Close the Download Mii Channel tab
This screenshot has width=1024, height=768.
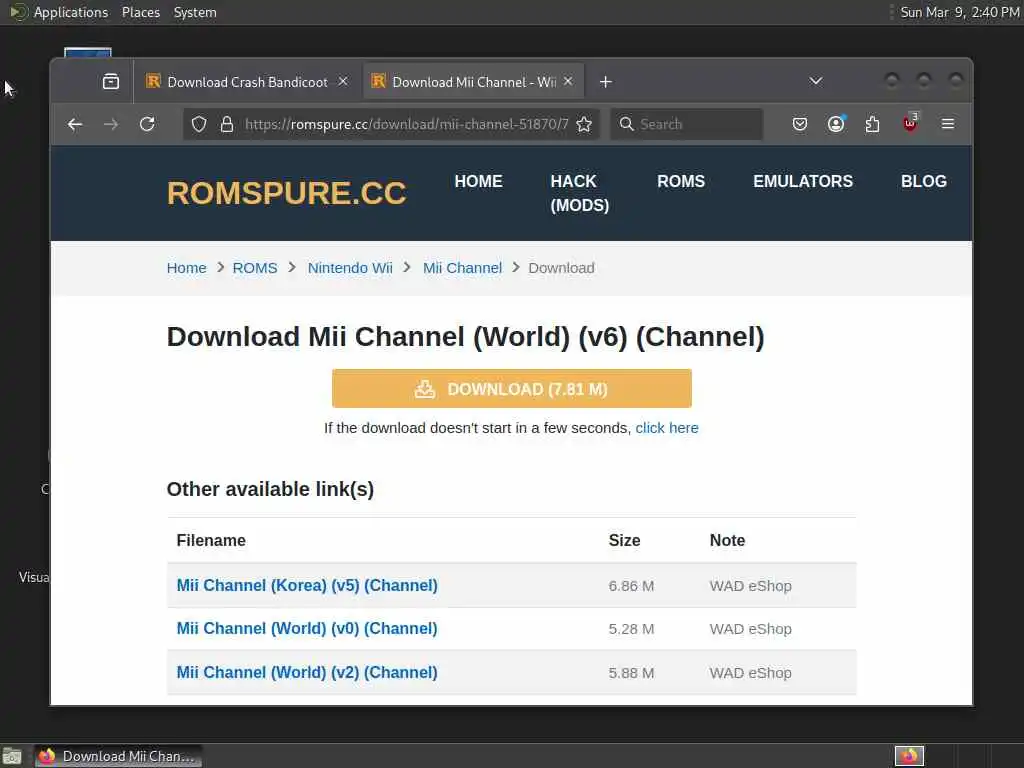568,82
